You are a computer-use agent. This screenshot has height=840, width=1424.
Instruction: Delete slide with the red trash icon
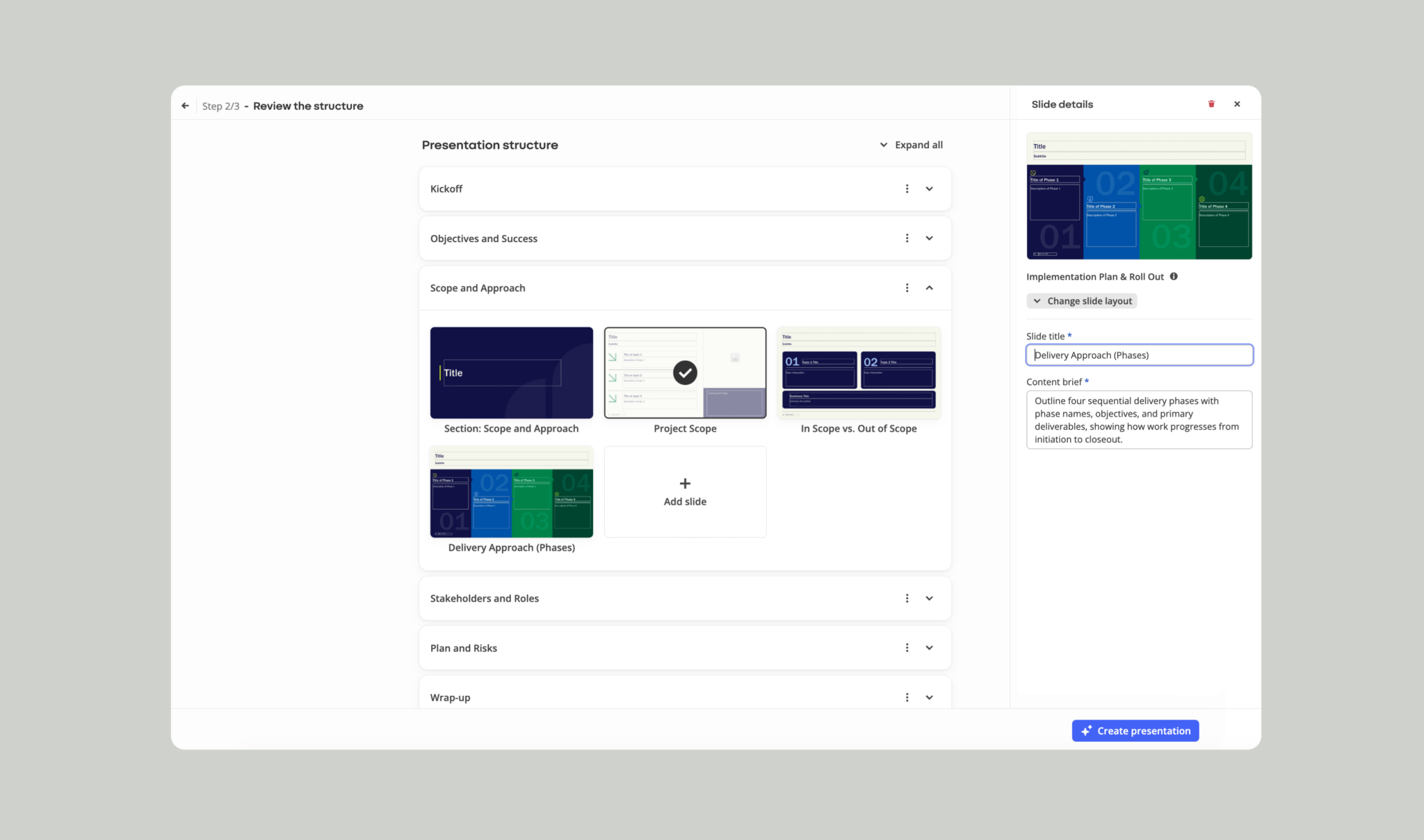tap(1211, 104)
